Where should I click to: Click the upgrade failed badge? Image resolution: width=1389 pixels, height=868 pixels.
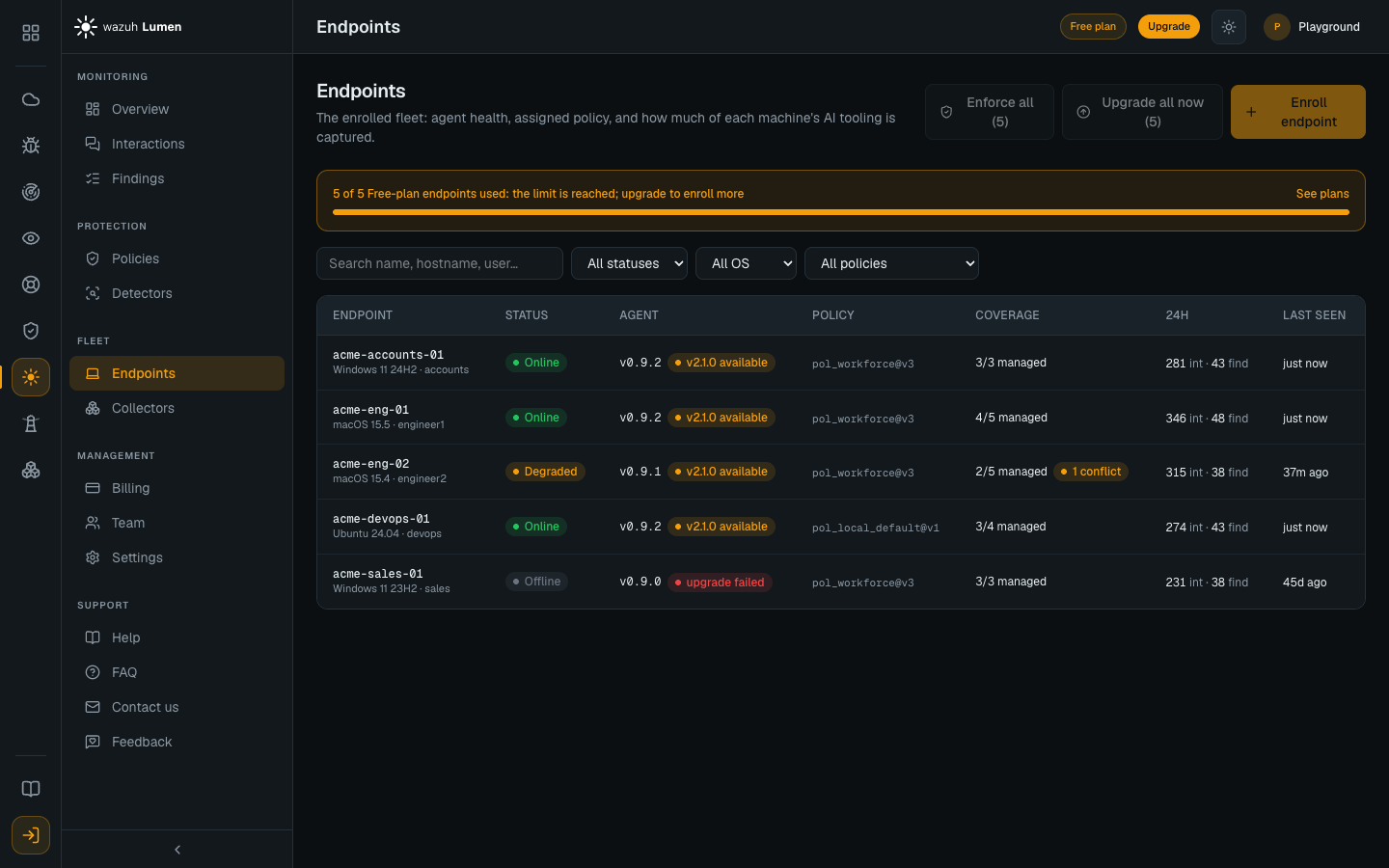point(720,583)
